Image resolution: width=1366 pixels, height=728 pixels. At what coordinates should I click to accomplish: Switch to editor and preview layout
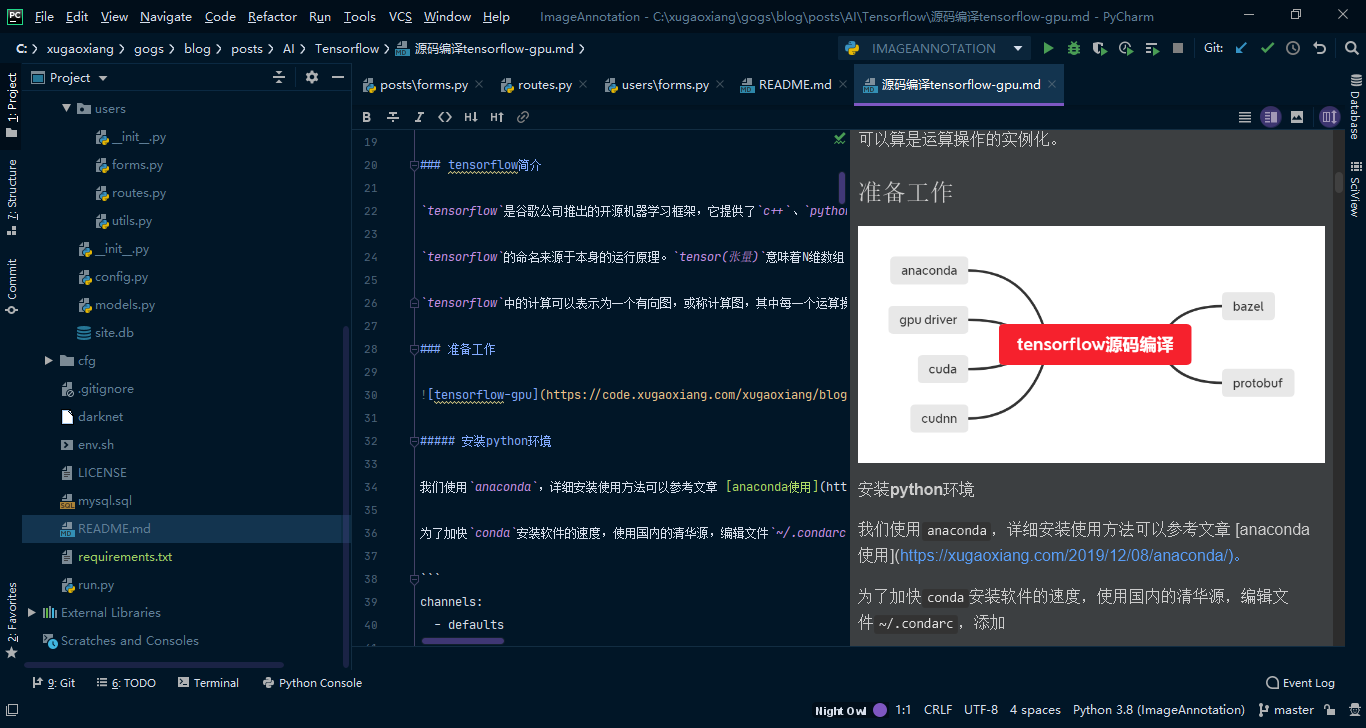[1271, 117]
